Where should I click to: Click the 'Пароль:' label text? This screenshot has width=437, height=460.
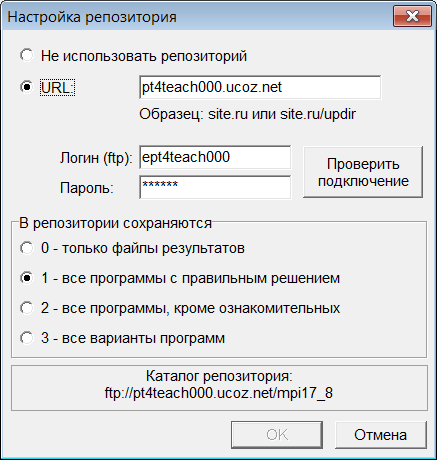(x=87, y=188)
